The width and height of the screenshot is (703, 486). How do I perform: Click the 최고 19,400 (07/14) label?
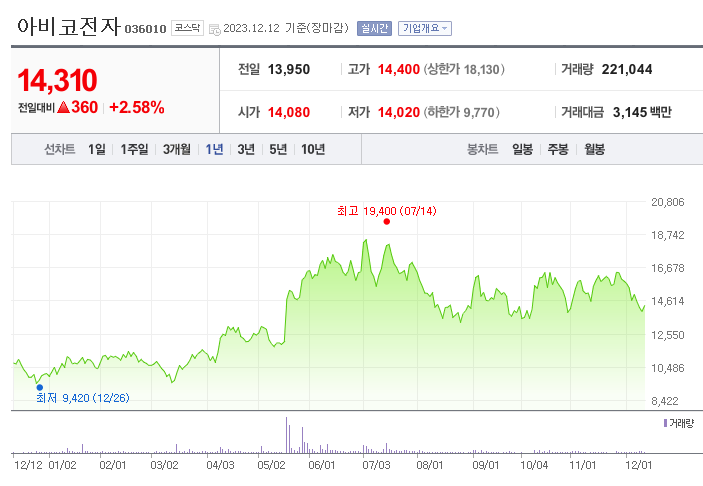(x=387, y=211)
